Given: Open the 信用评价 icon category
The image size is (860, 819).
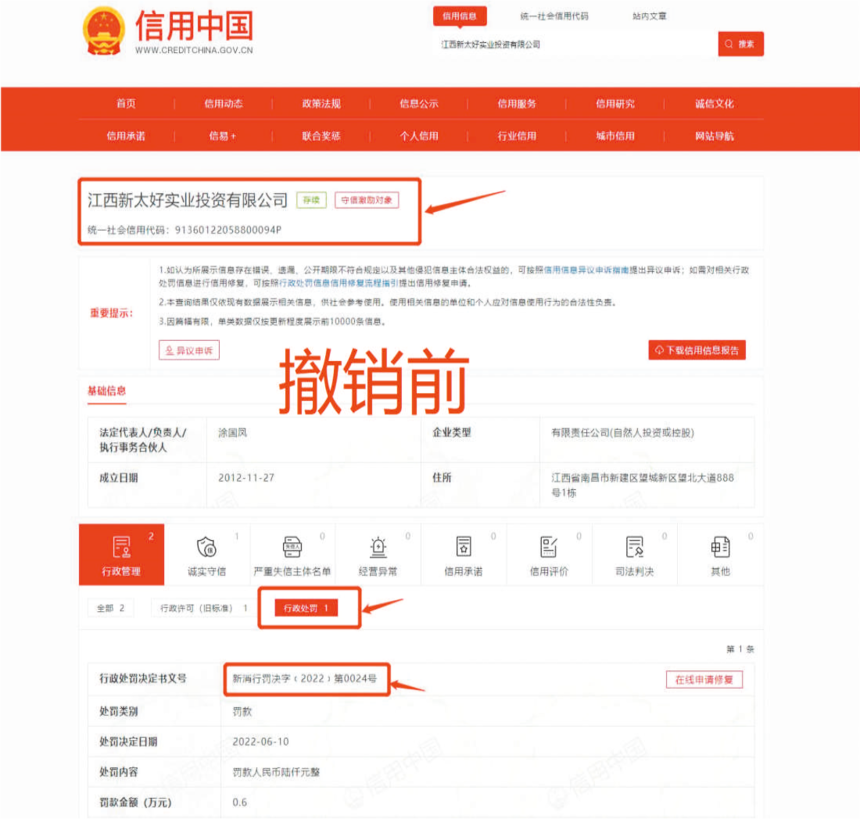Looking at the screenshot, I should point(549,554).
